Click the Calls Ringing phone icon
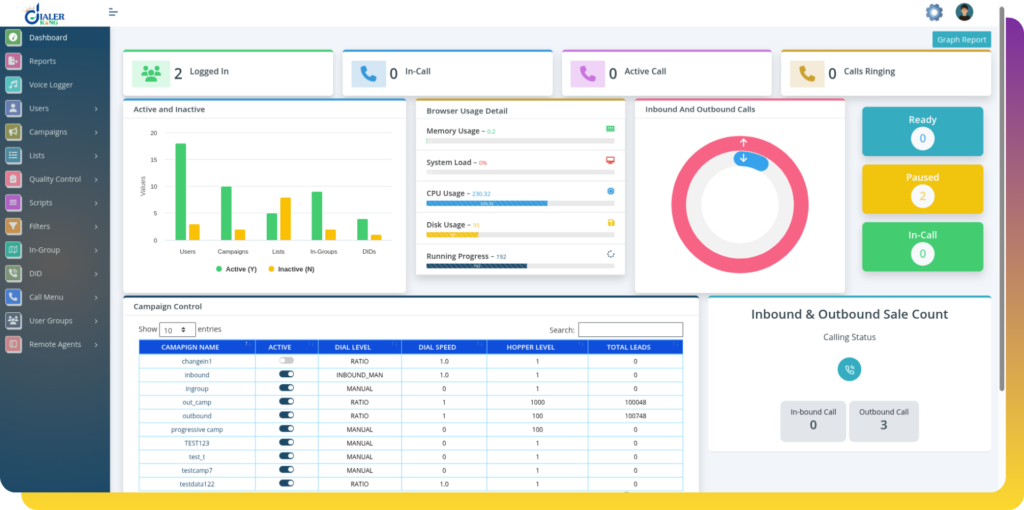1024x510 pixels. 807,74
